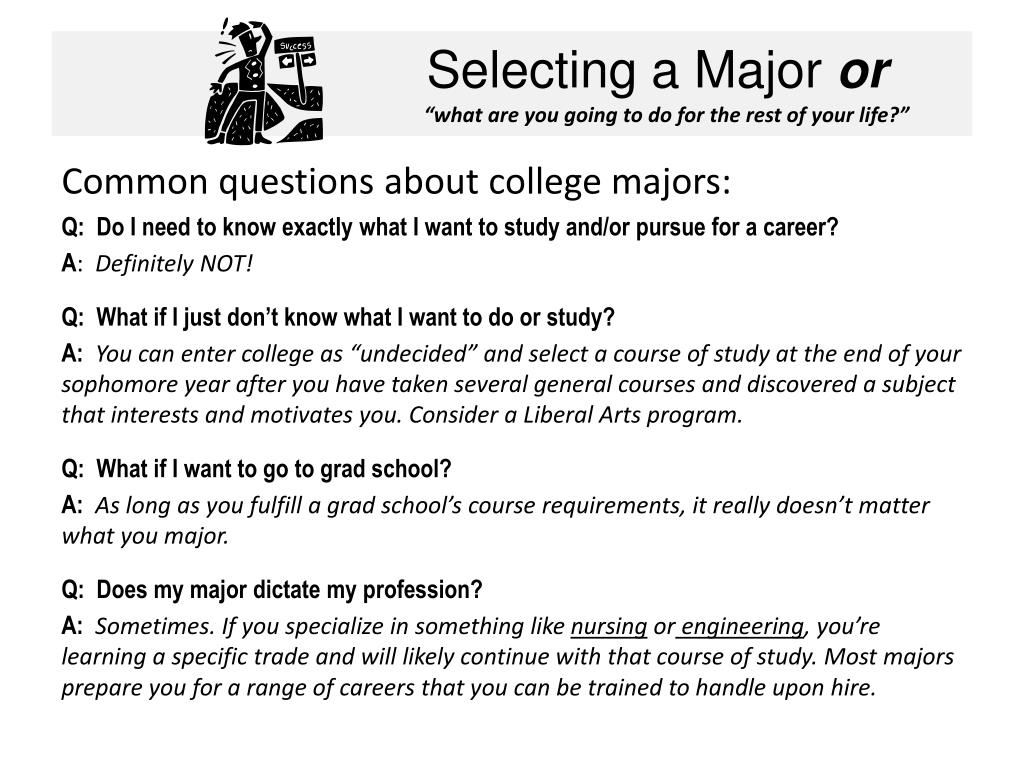1024x768 pixels.
Task: Click the answer mentioning 'undecided' and sophomore year
Action: point(511,384)
